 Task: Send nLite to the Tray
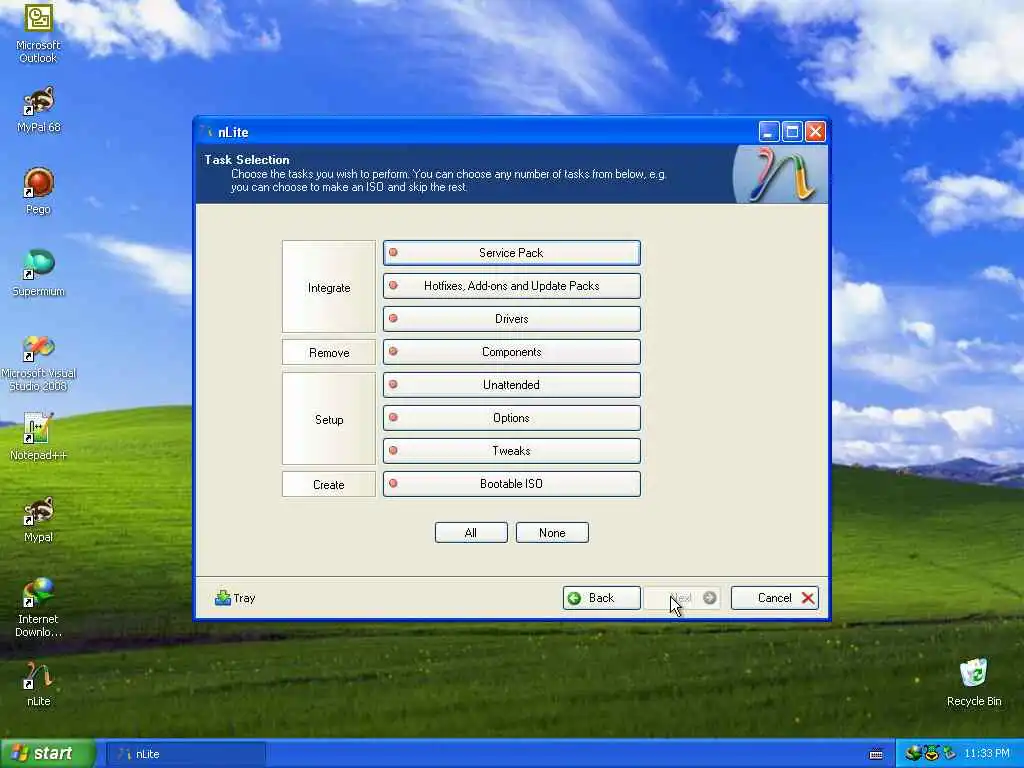[235, 598]
